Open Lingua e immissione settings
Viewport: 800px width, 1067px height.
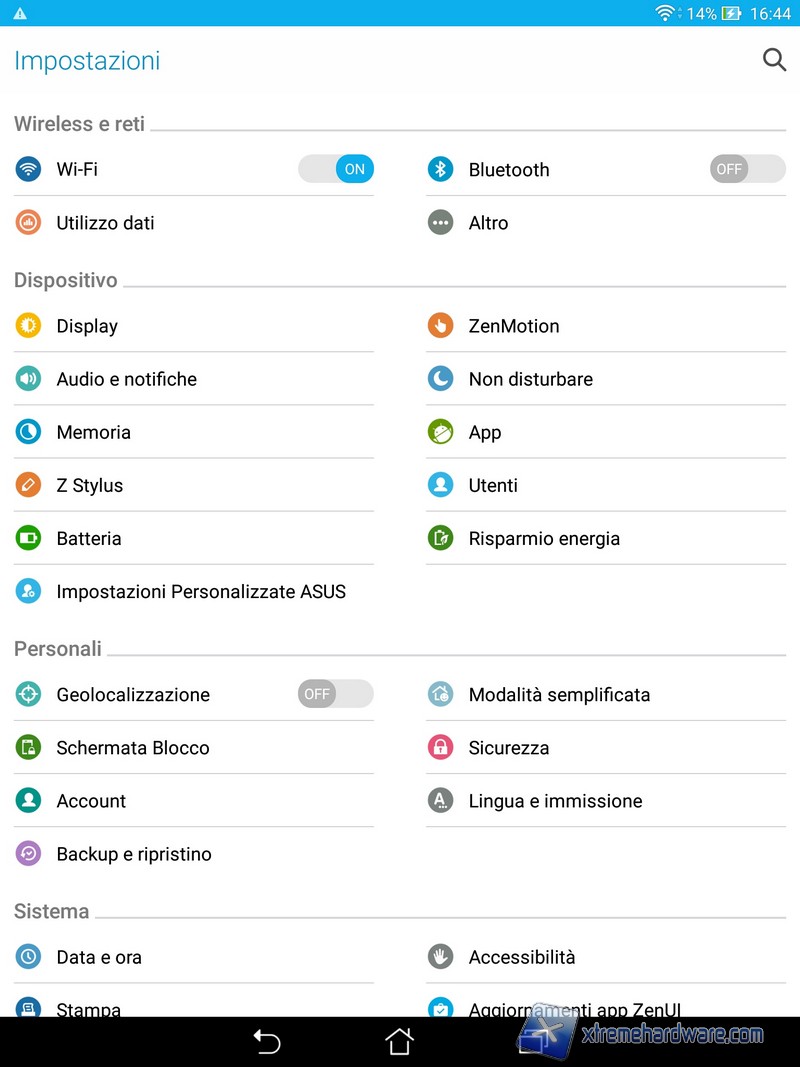[555, 801]
